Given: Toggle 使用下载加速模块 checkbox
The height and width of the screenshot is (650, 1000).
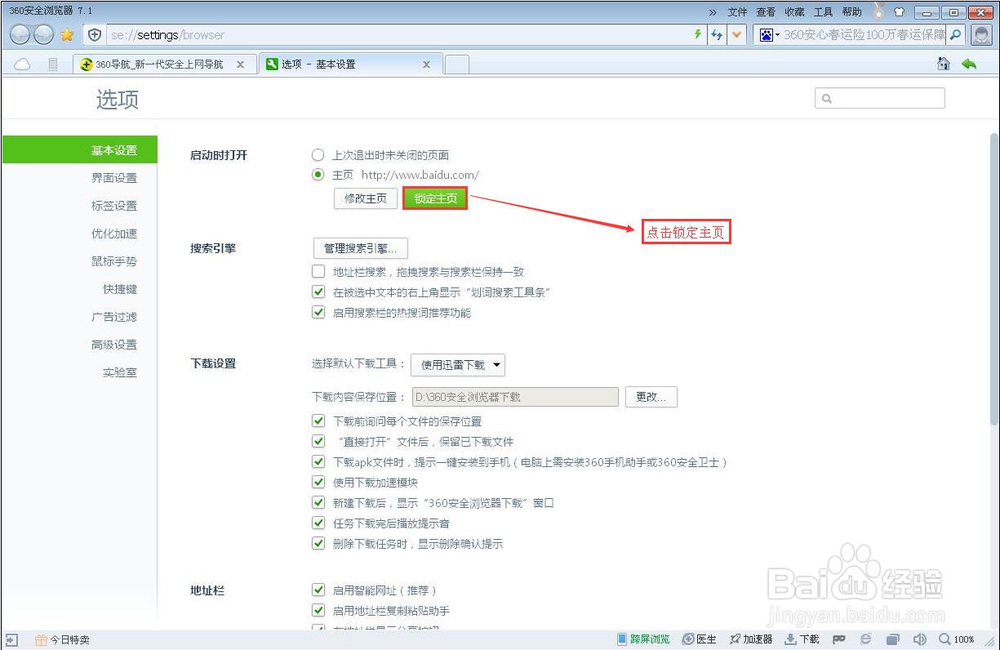Looking at the screenshot, I should 318,482.
